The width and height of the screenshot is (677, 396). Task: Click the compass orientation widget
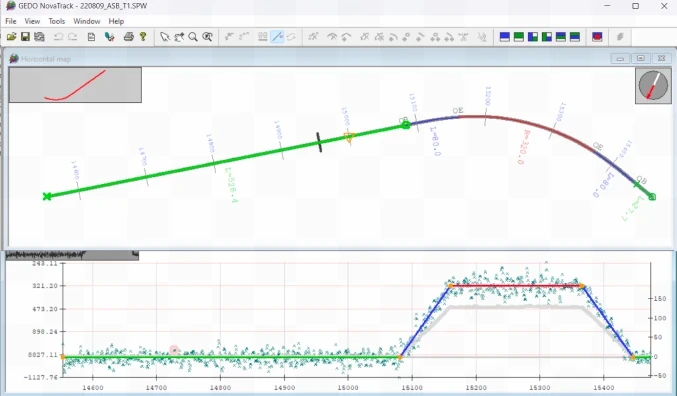[x=653, y=86]
